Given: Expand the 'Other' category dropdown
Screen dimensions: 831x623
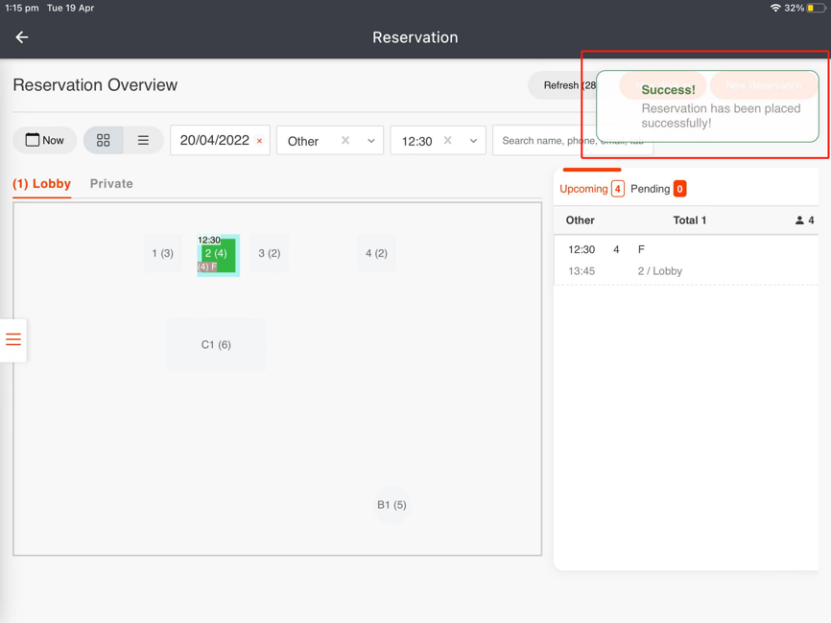Looking at the screenshot, I should point(371,141).
